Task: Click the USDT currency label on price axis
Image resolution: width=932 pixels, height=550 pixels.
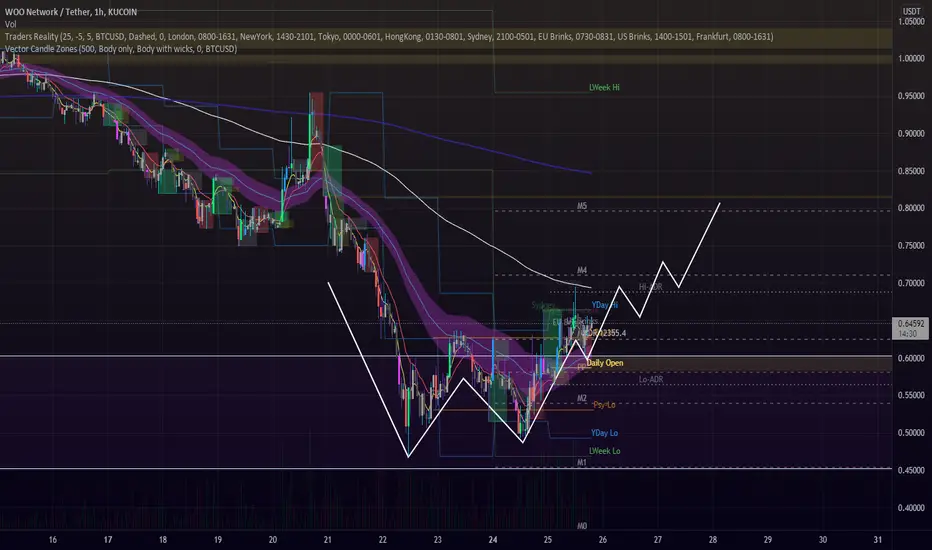Action: (x=912, y=11)
